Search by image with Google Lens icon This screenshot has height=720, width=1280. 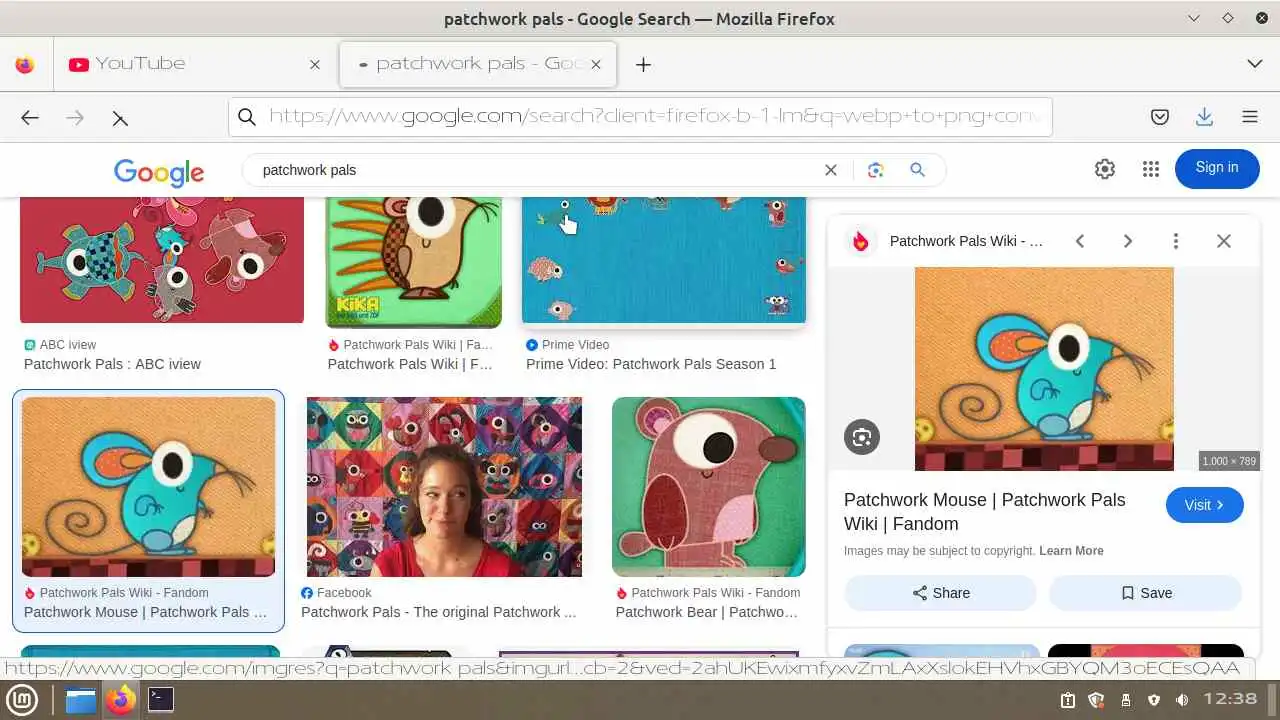pyautogui.click(x=876, y=170)
